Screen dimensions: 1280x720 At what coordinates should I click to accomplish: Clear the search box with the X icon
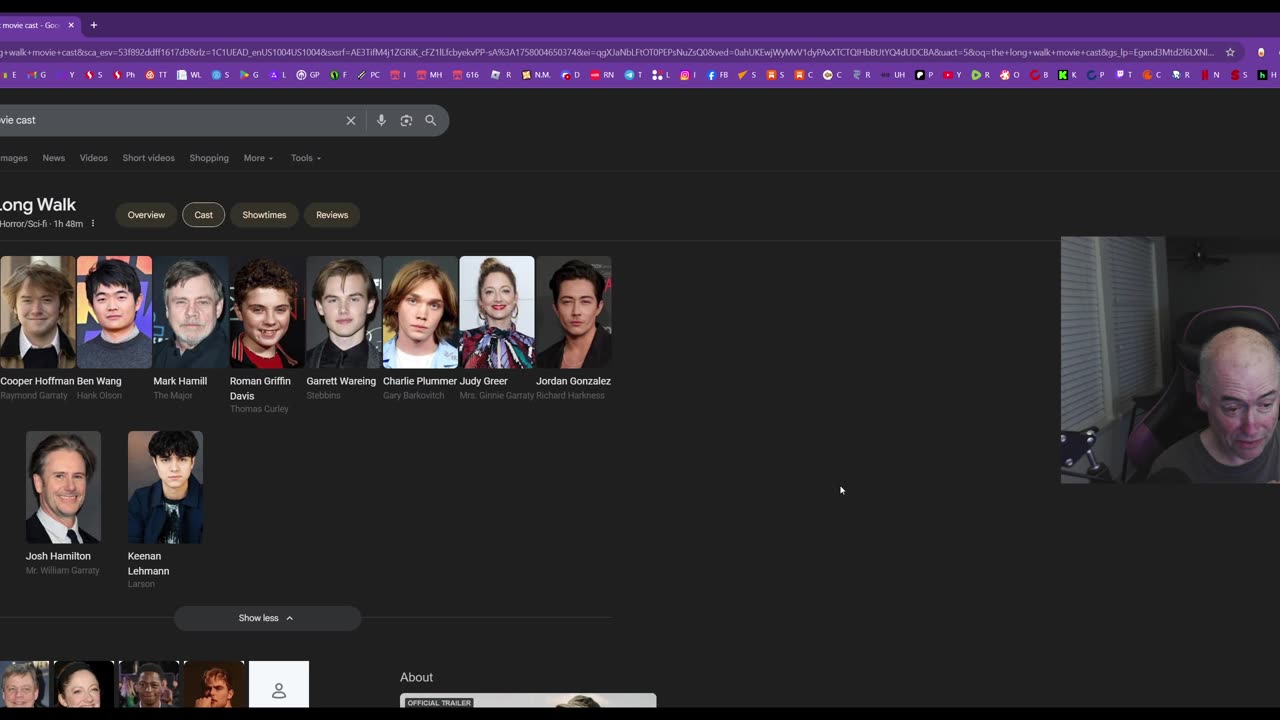pyautogui.click(x=351, y=120)
